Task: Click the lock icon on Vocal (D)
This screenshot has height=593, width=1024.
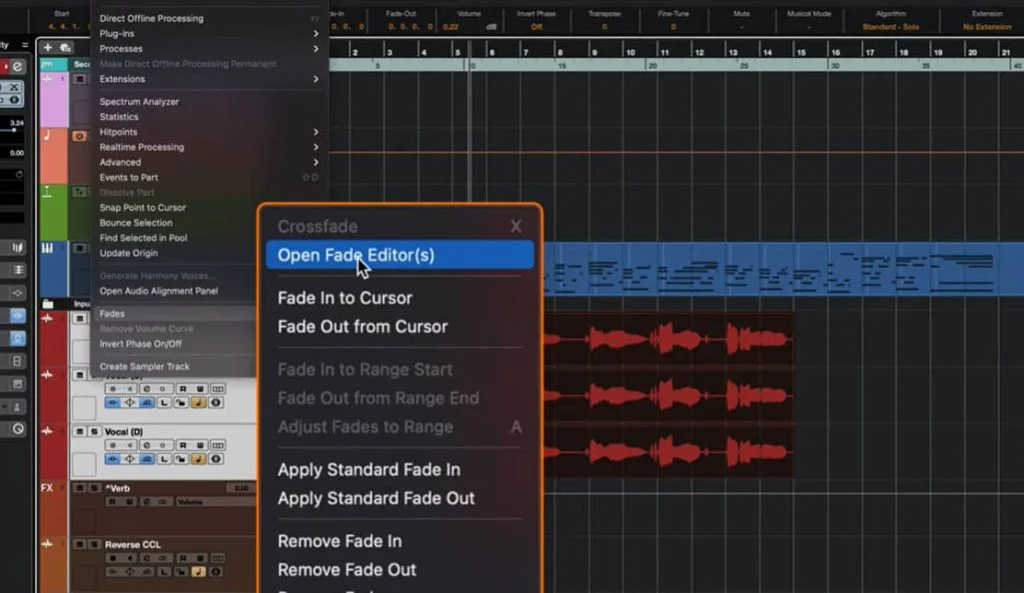Action: [x=181, y=459]
